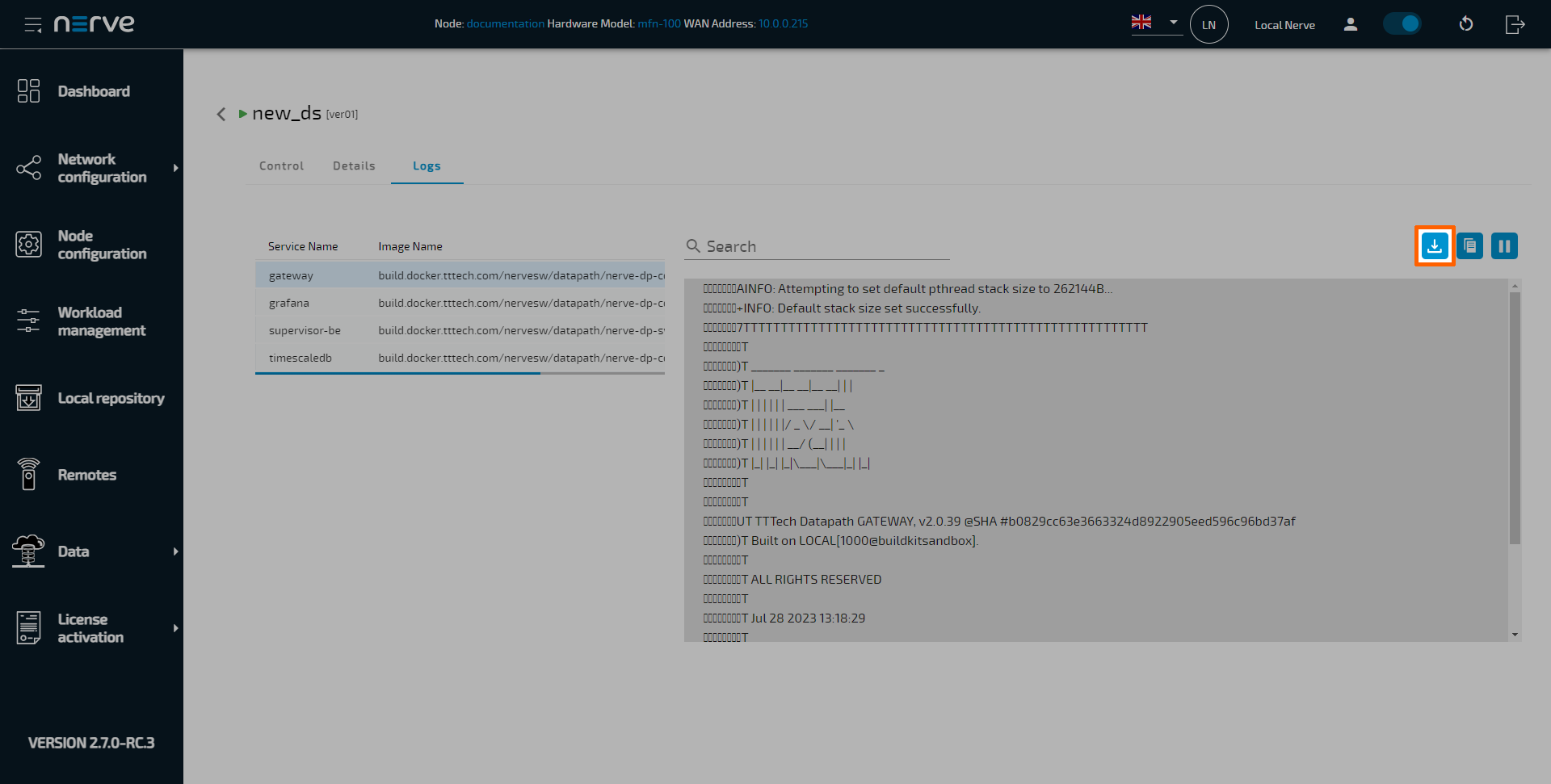This screenshot has height=784, width=1551.
Task: Copy logs using the clipboard icon
Action: click(x=1469, y=246)
